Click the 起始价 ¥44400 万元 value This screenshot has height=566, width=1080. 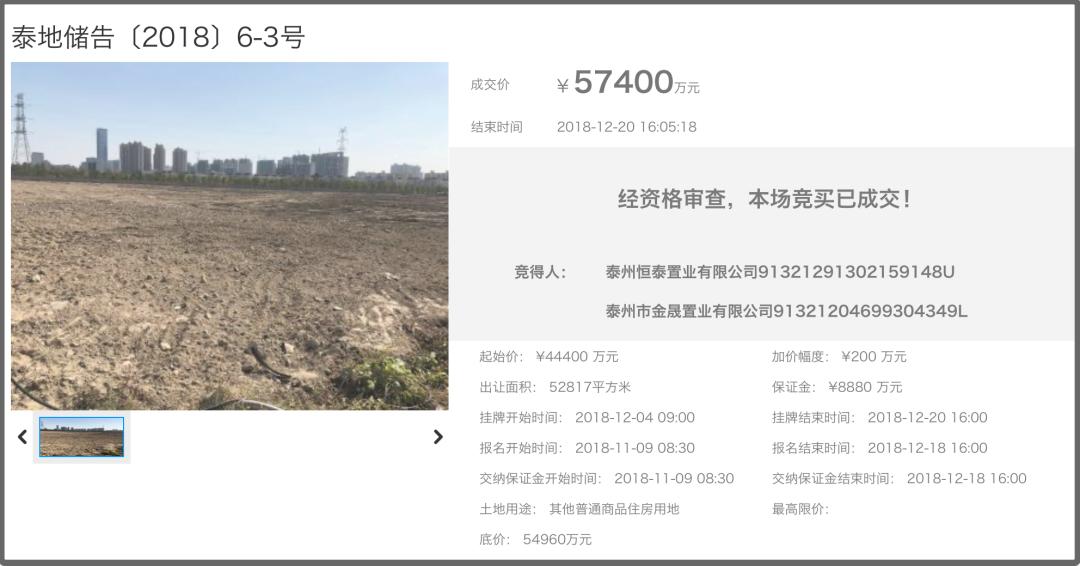click(x=577, y=357)
